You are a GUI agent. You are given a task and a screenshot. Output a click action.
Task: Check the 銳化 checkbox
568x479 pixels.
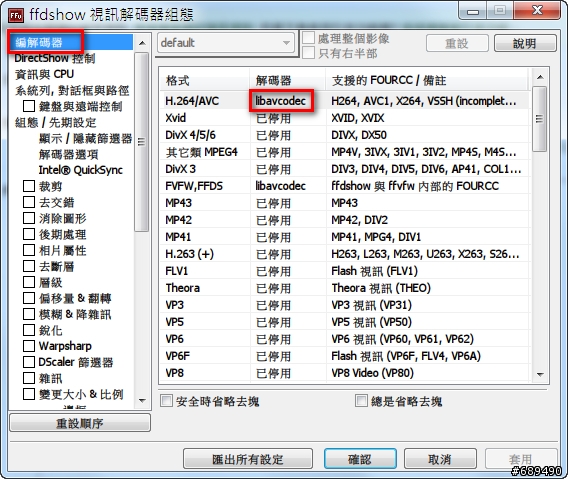[29, 330]
